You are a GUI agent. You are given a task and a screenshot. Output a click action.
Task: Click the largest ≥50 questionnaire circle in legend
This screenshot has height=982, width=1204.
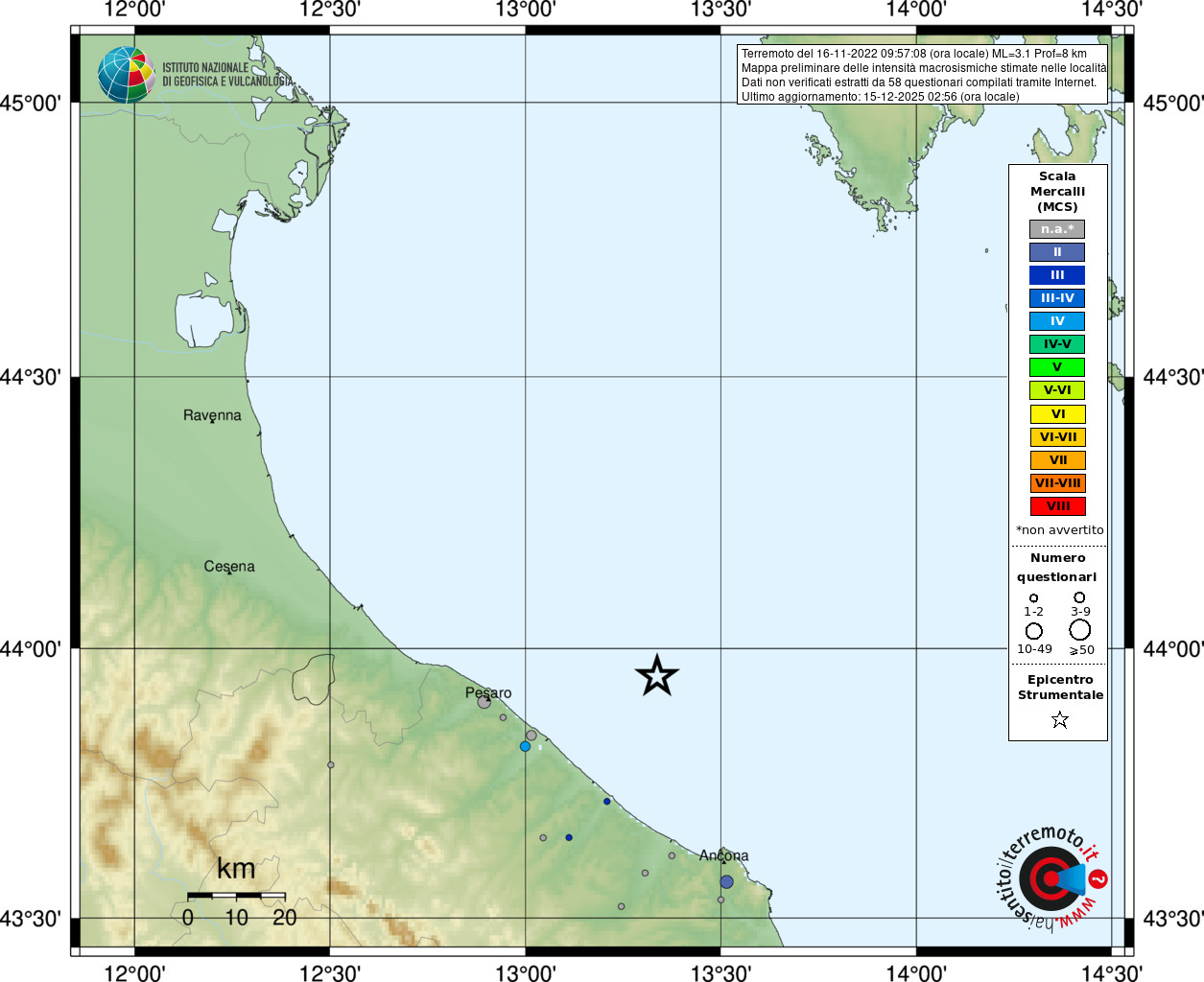coord(1080,630)
